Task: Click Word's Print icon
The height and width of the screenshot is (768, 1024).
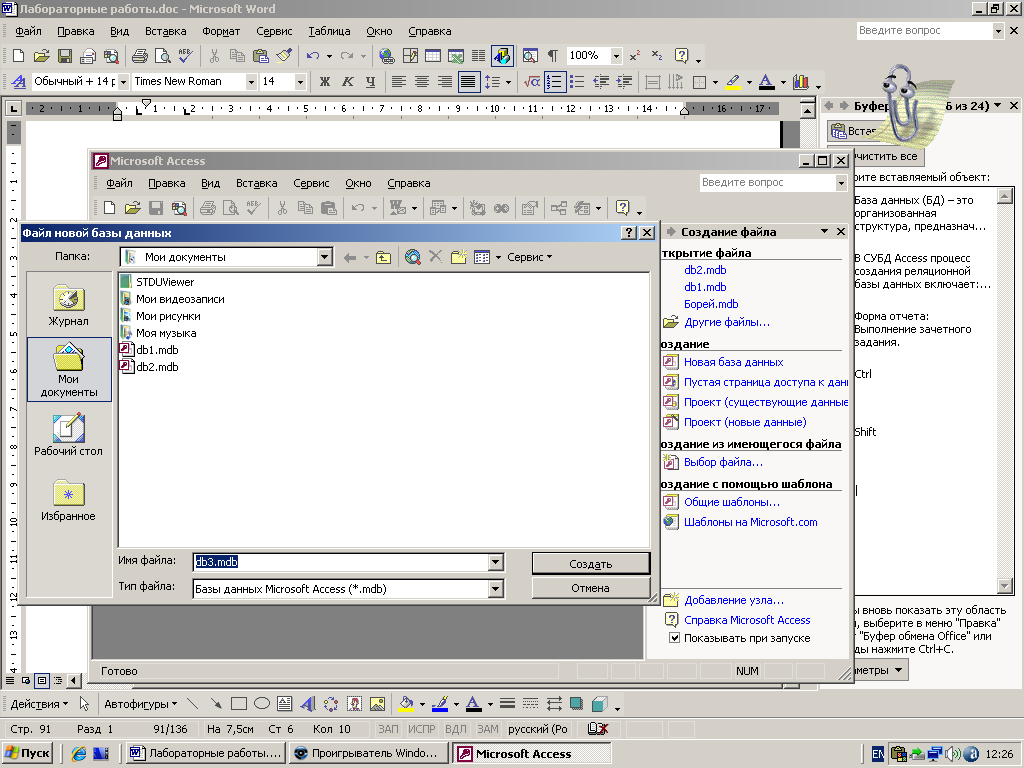Action: point(140,56)
